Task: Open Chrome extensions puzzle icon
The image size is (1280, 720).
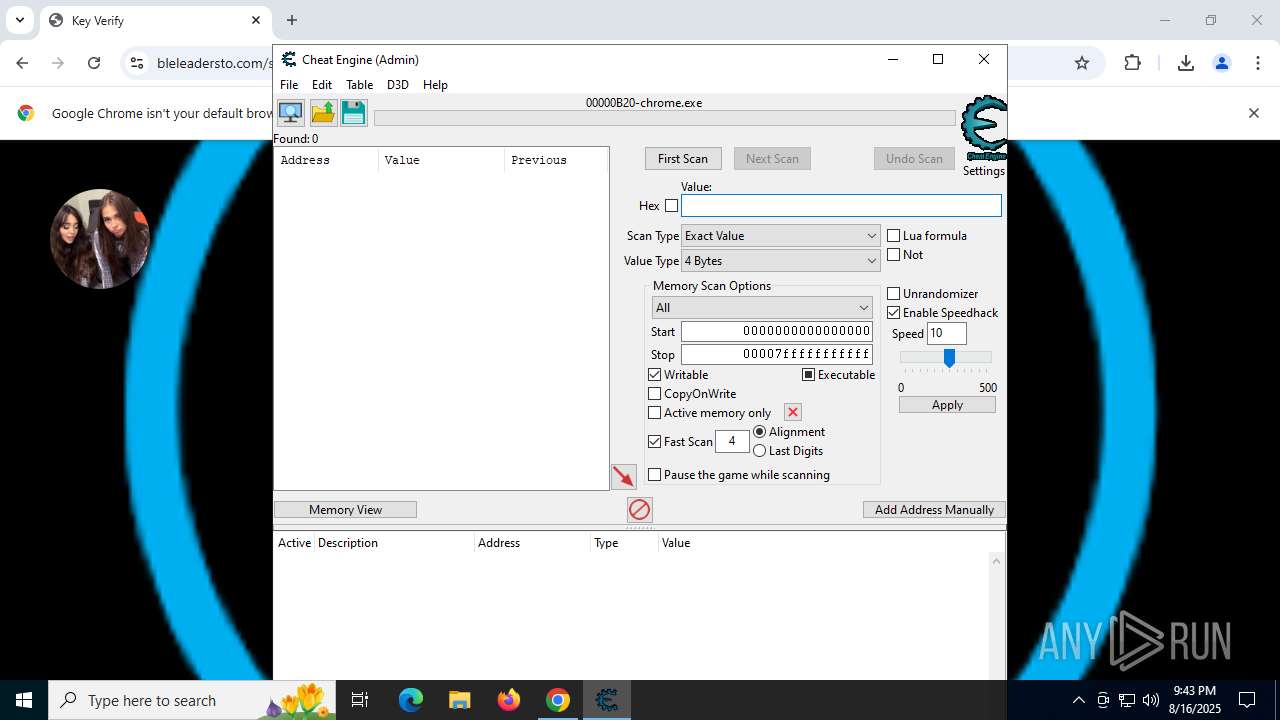Action: (x=1132, y=63)
